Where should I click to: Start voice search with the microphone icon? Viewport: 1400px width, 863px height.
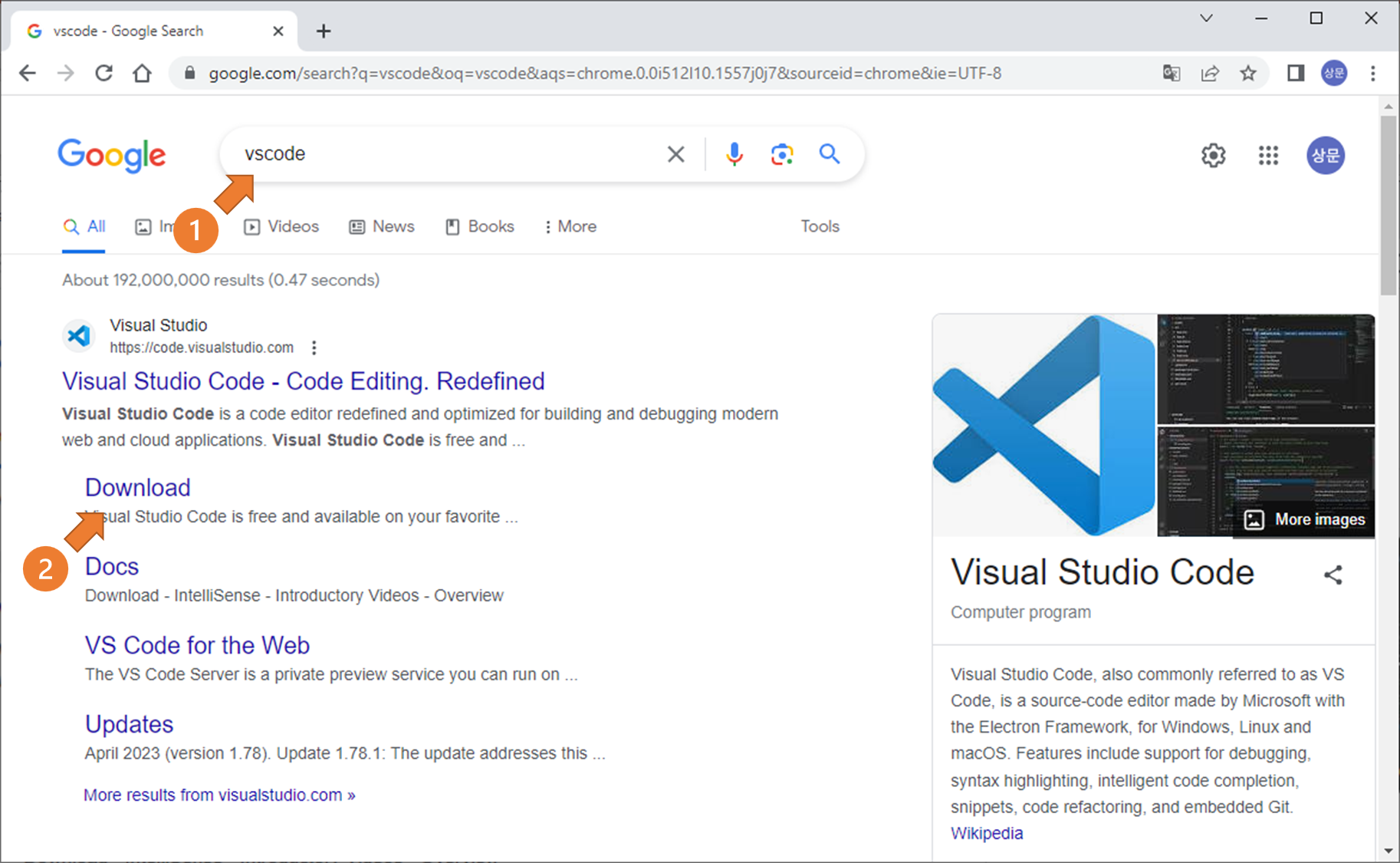click(734, 154)
